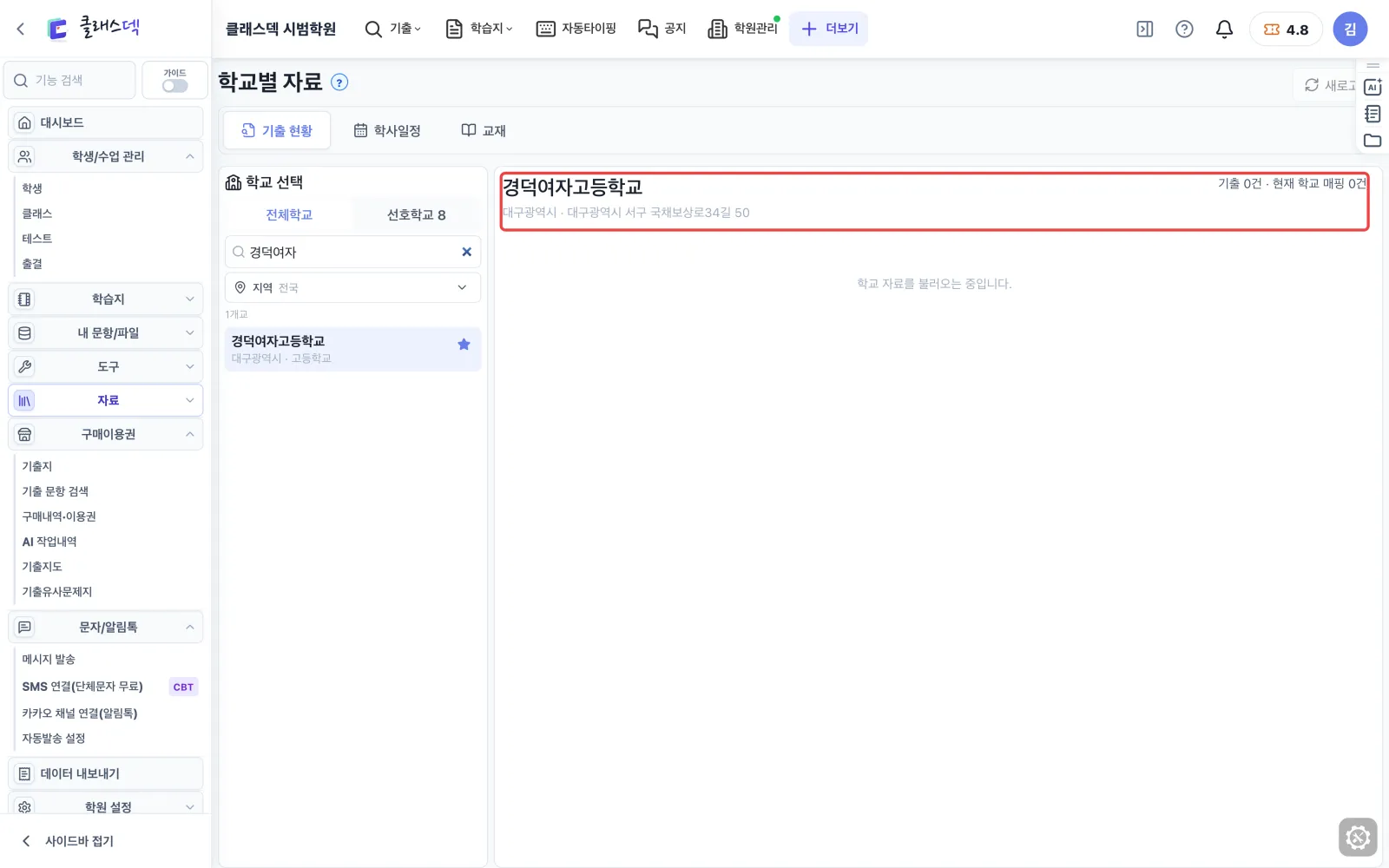The height and width of the screenshot is (868, 1389).
Task: Toggle the 가이드 switch
Action: point(174,86)
